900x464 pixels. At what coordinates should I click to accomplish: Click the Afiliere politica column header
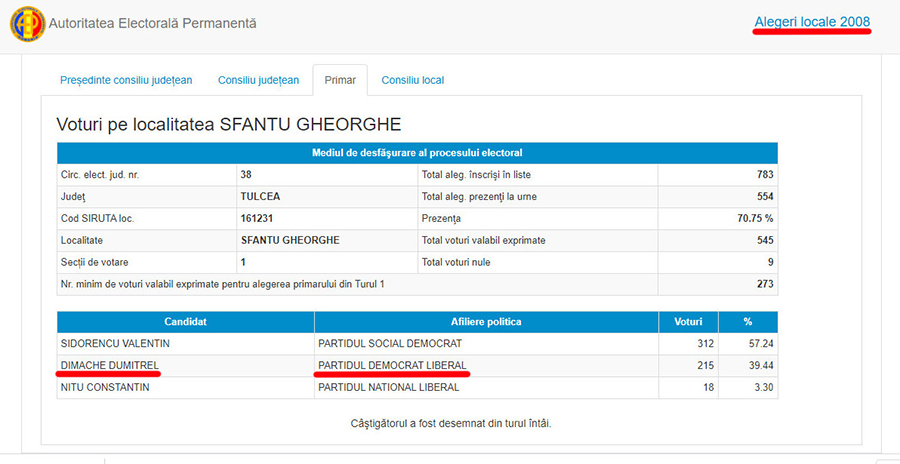click(x=486, y=322)
